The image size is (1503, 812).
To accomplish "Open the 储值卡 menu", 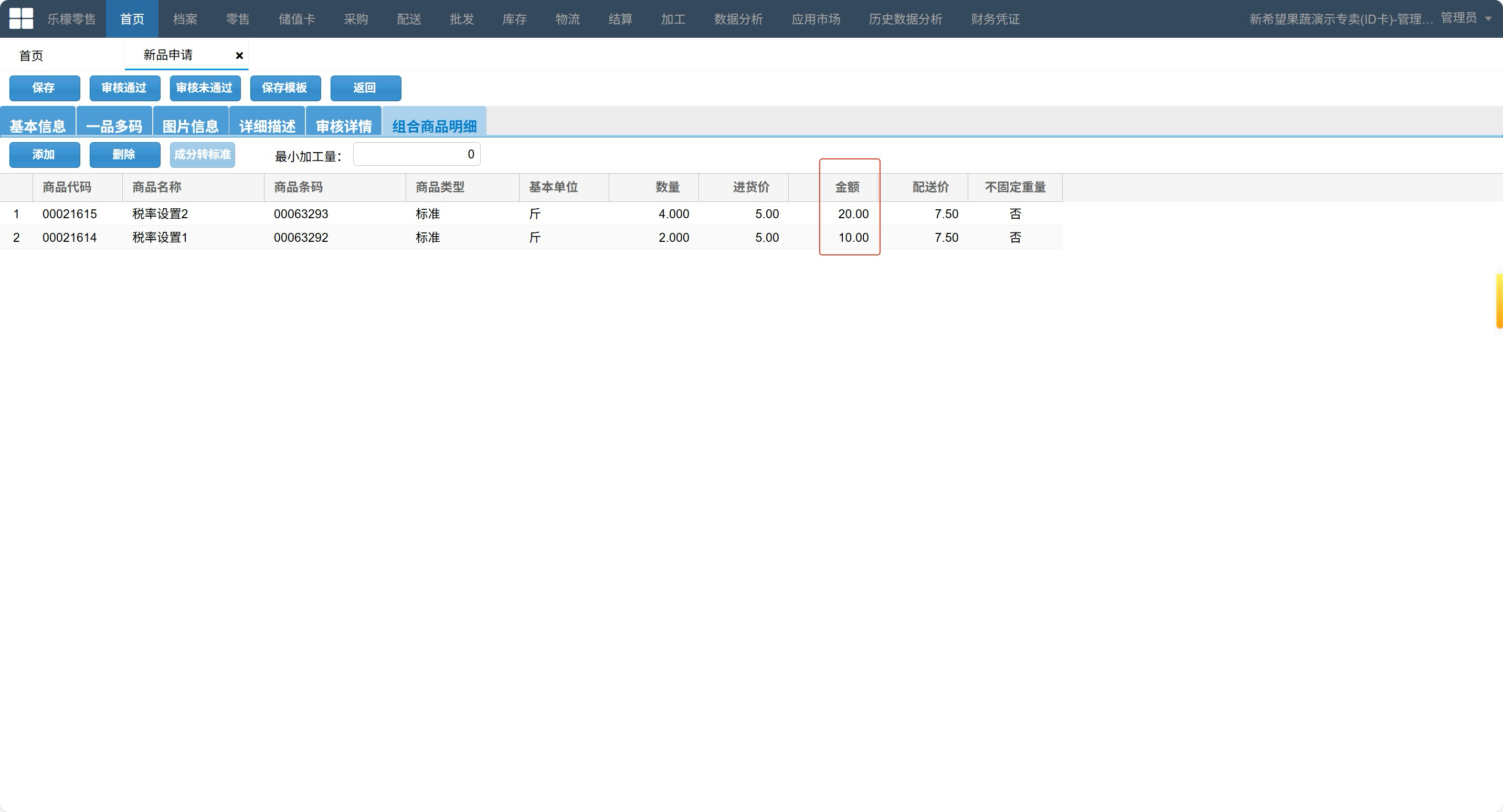I will [297, 19].
